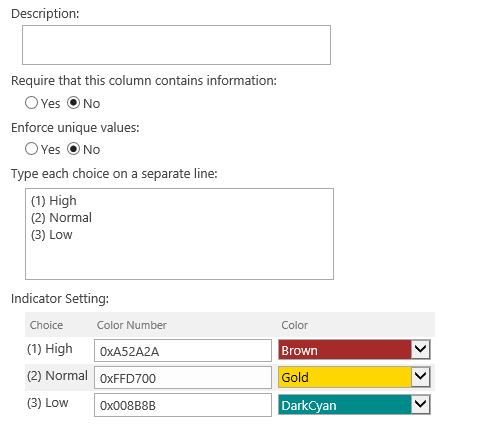Image resolution: width=477 pixels, height=424 pixels.
Task: Click the Brown color swatch
Action: coord(345,350)
